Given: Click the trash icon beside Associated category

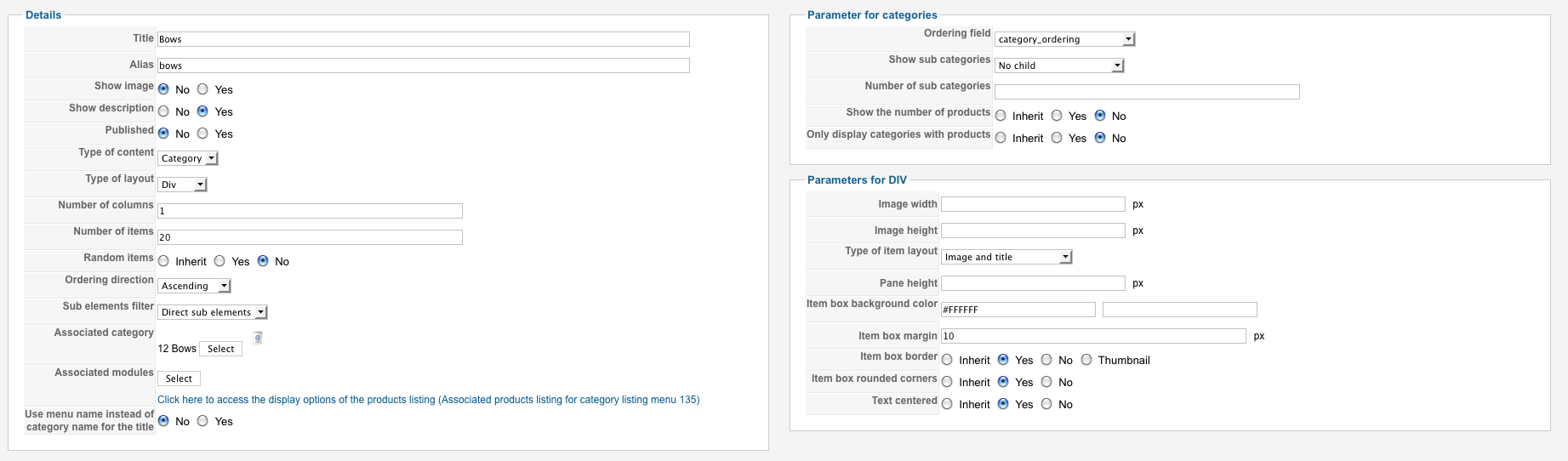Looking at the screenshot, I should pos(258,338).
